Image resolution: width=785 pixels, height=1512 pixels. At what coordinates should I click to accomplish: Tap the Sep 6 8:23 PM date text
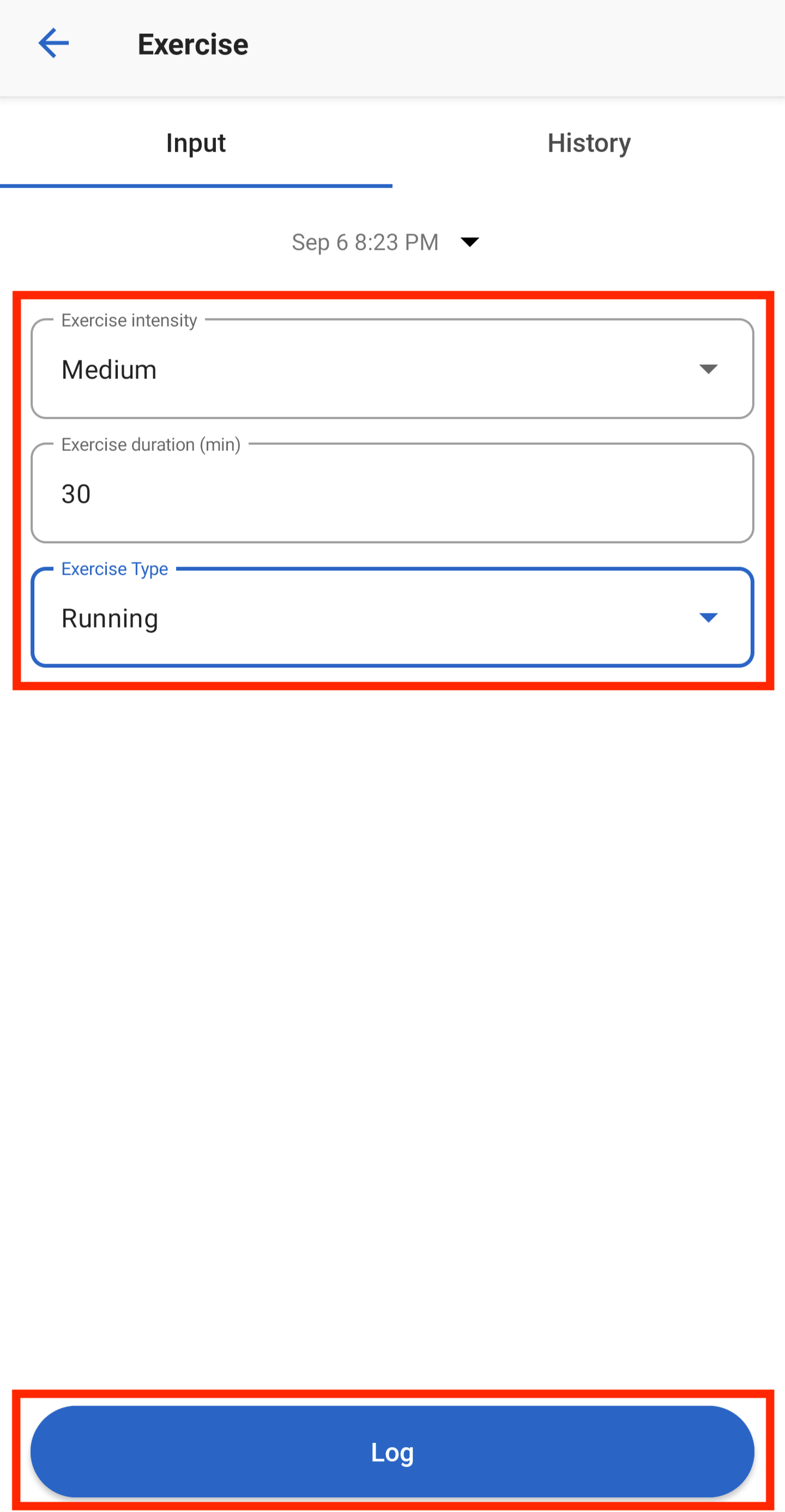[x=365, y=242]
